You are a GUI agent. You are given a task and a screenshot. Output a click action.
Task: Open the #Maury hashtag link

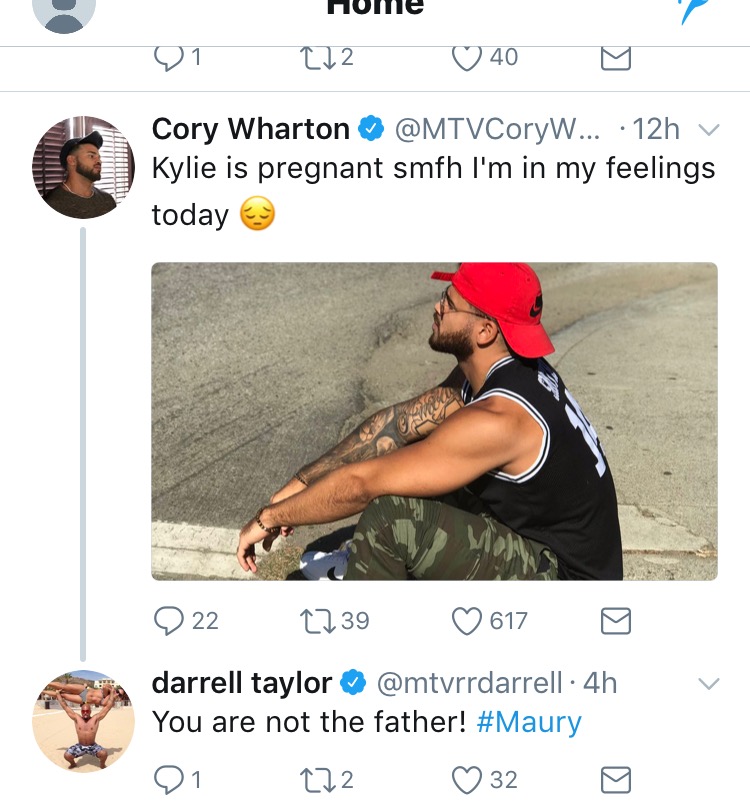point(529,722)
